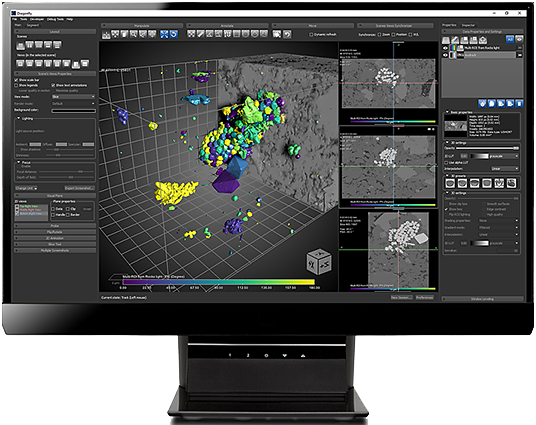The image size is (536, 425).
Task: Hide the Multi-ROI layer using its eye icon
Action: (x=445, y=48)
